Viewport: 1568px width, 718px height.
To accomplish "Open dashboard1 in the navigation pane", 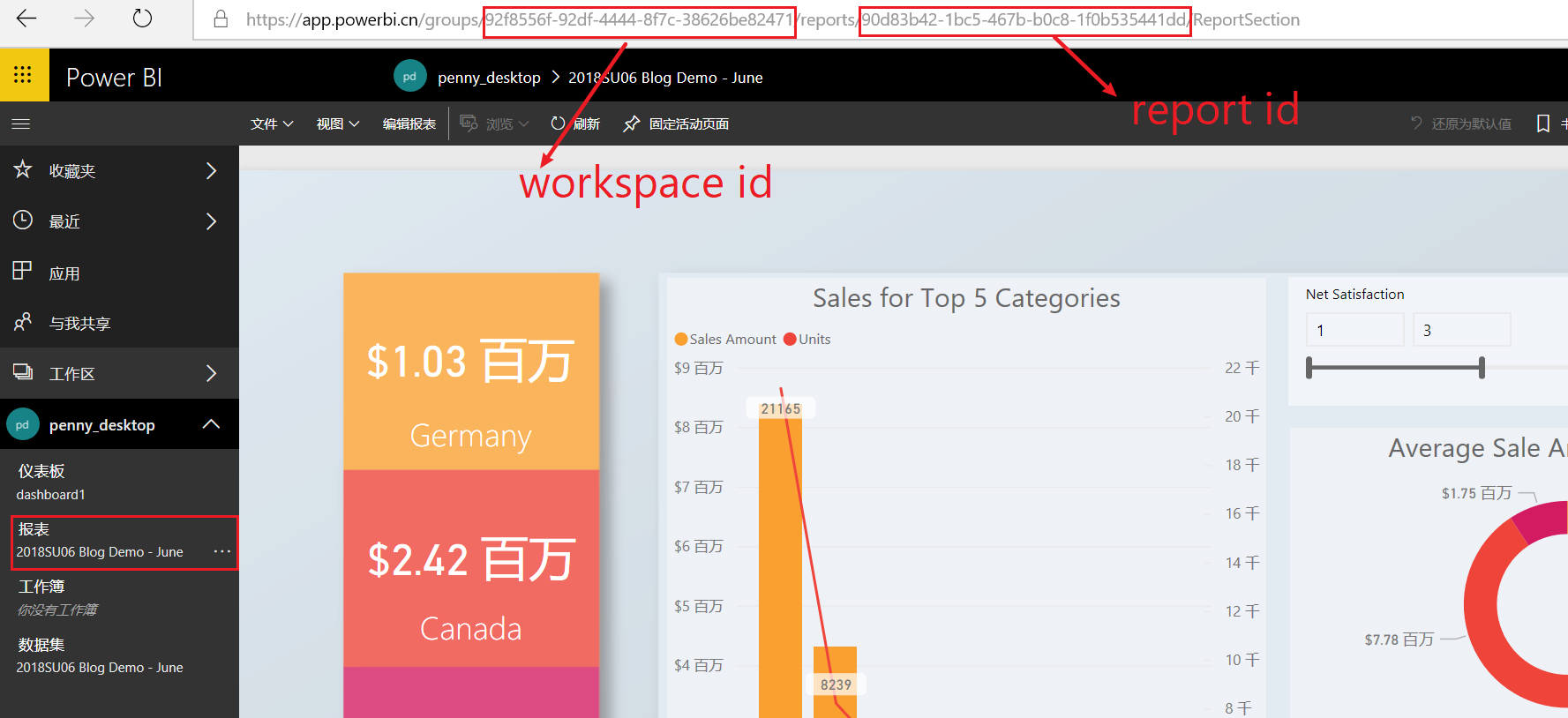I will coord(51,495).
